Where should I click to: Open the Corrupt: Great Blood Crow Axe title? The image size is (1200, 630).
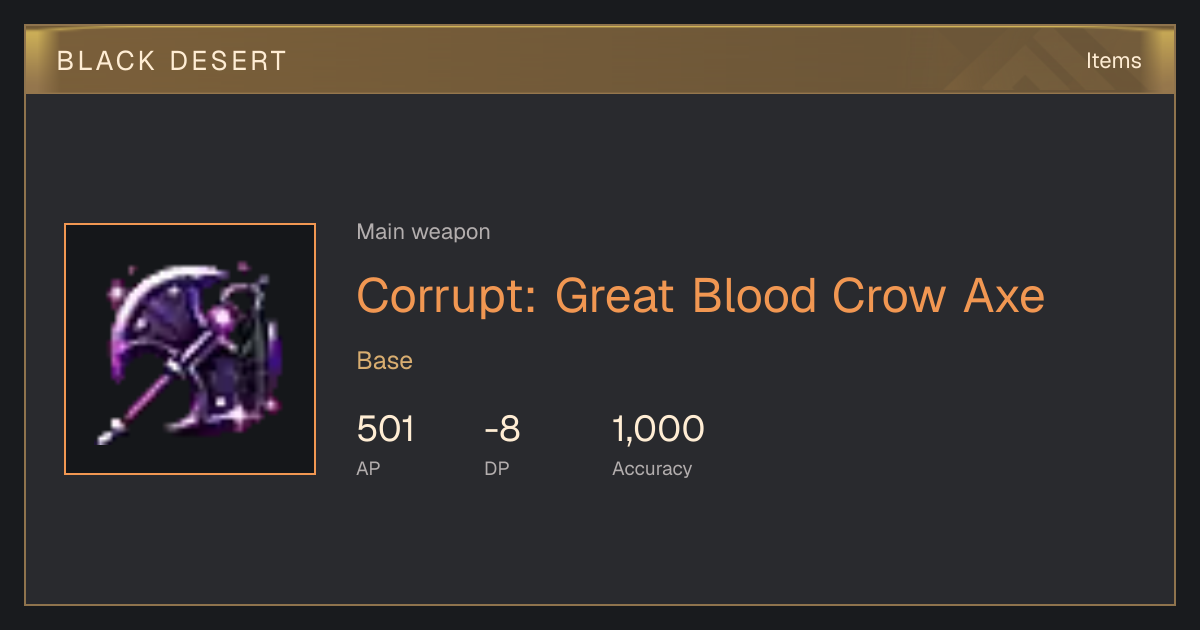(x=700, y=295)
